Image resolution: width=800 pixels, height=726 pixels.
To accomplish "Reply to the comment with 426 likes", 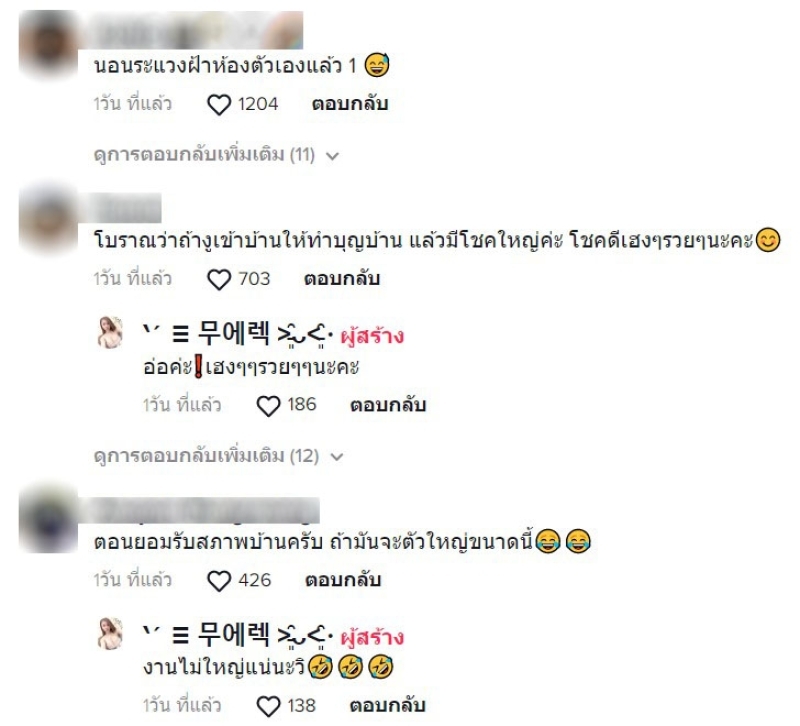I will (x=343, y=580).
